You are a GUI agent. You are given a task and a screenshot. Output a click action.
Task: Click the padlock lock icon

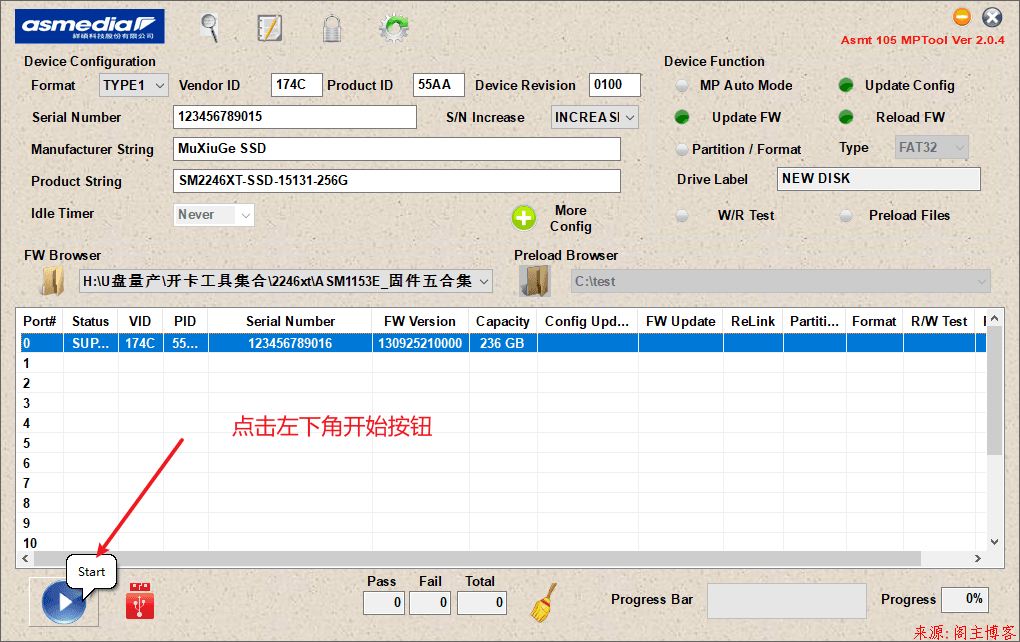[332, 28]
